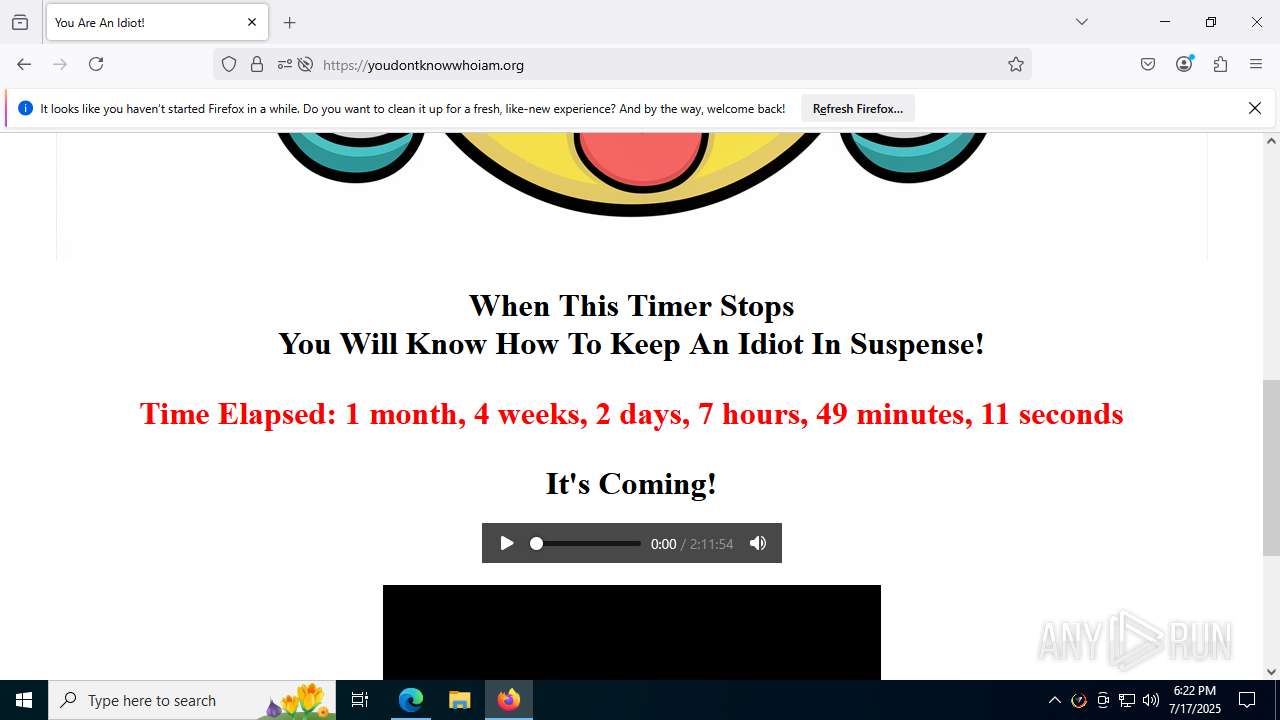Click the scrollbar down arrow

(1271, 672)
